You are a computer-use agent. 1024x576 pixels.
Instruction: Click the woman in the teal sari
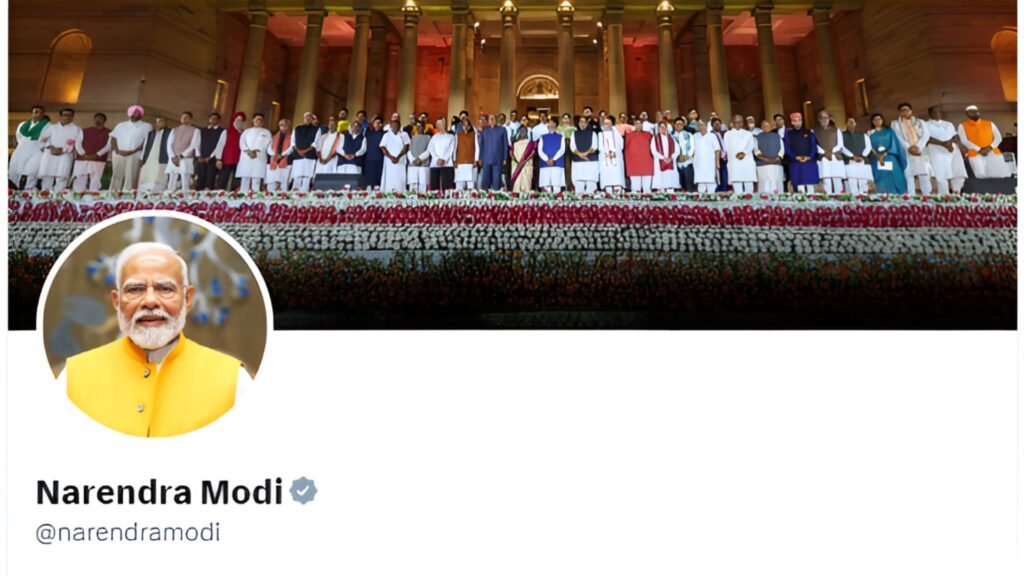(x=886, y=153)
